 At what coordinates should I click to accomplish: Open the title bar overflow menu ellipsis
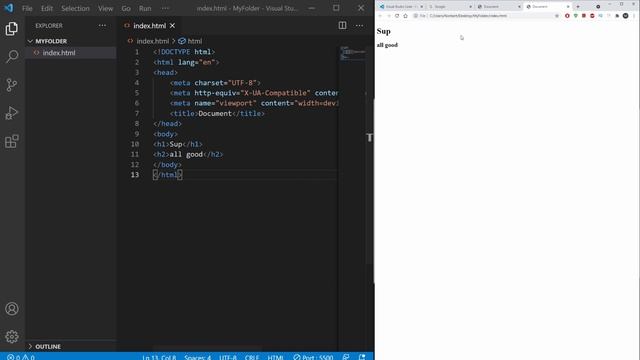click(165, 8)
